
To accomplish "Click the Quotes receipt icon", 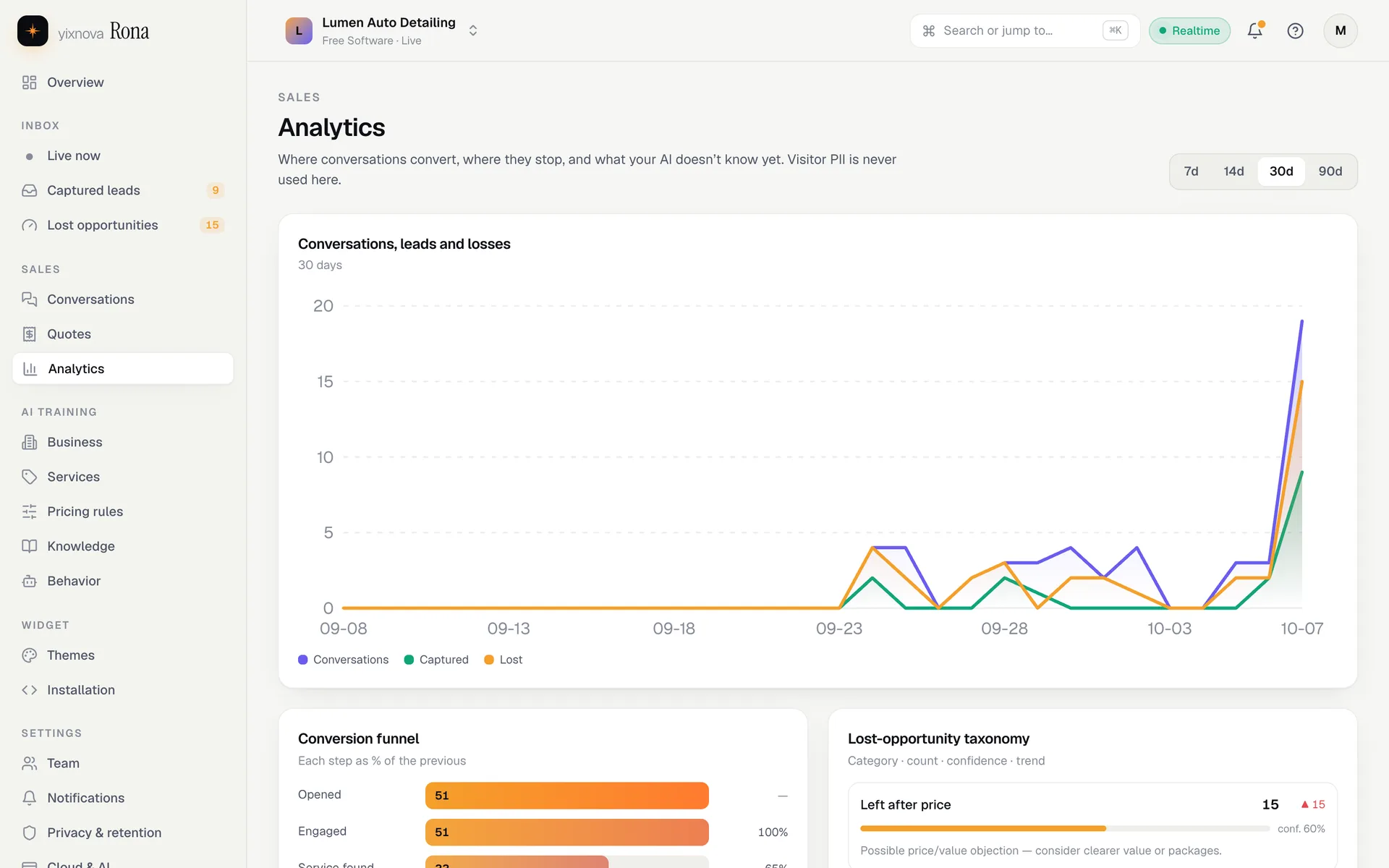I will [29, 334].
